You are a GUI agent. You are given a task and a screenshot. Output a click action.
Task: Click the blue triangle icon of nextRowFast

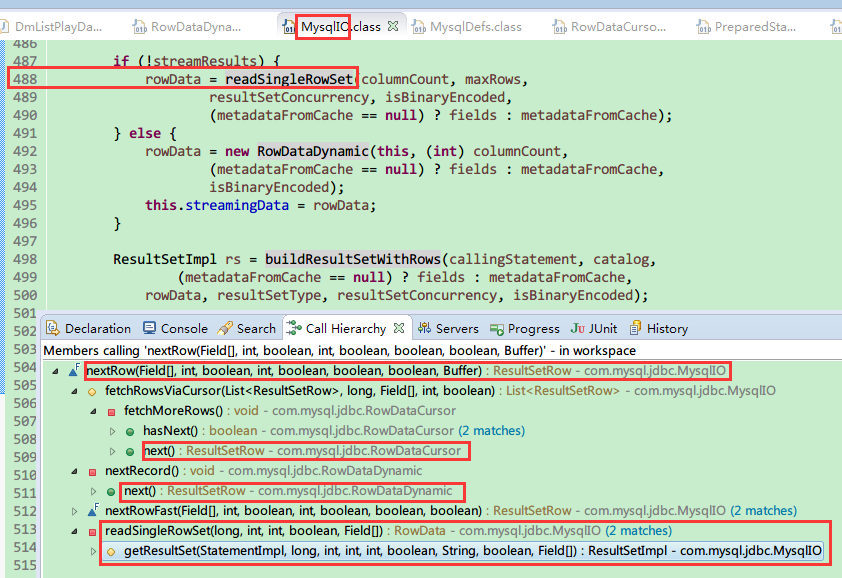93,511
